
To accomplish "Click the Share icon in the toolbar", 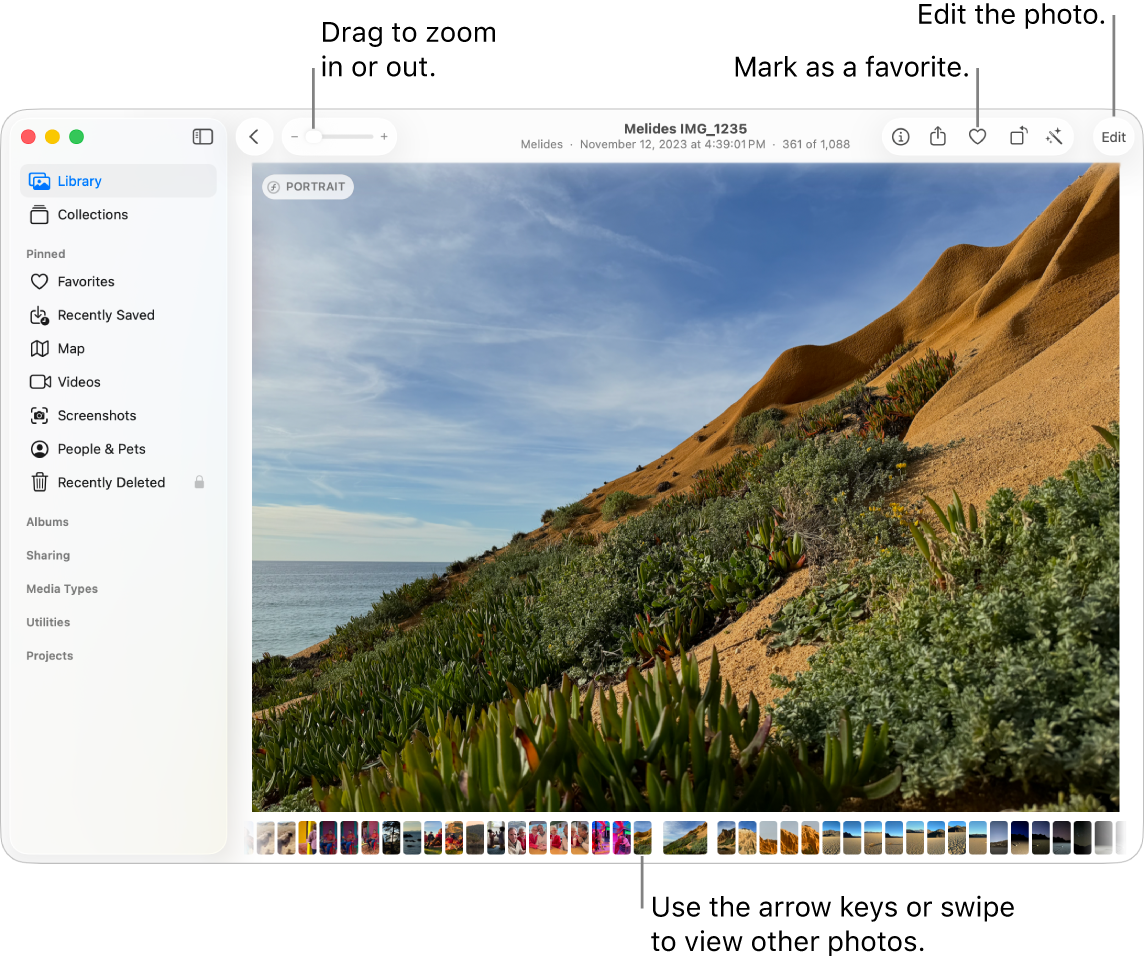I will coord(938,136).
